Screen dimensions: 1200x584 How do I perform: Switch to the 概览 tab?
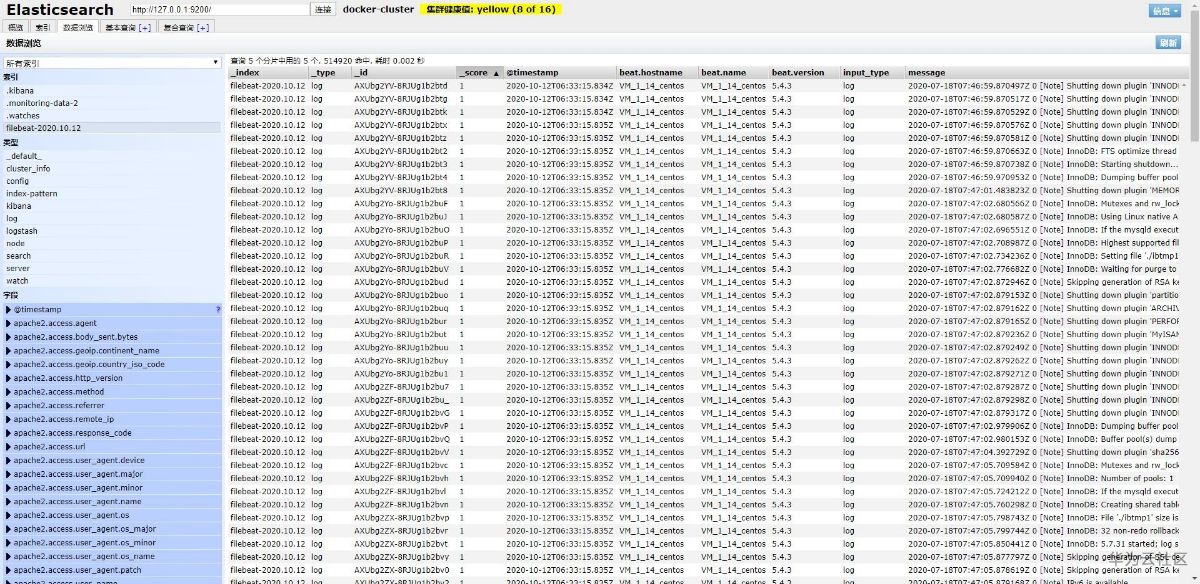(16, 28)
